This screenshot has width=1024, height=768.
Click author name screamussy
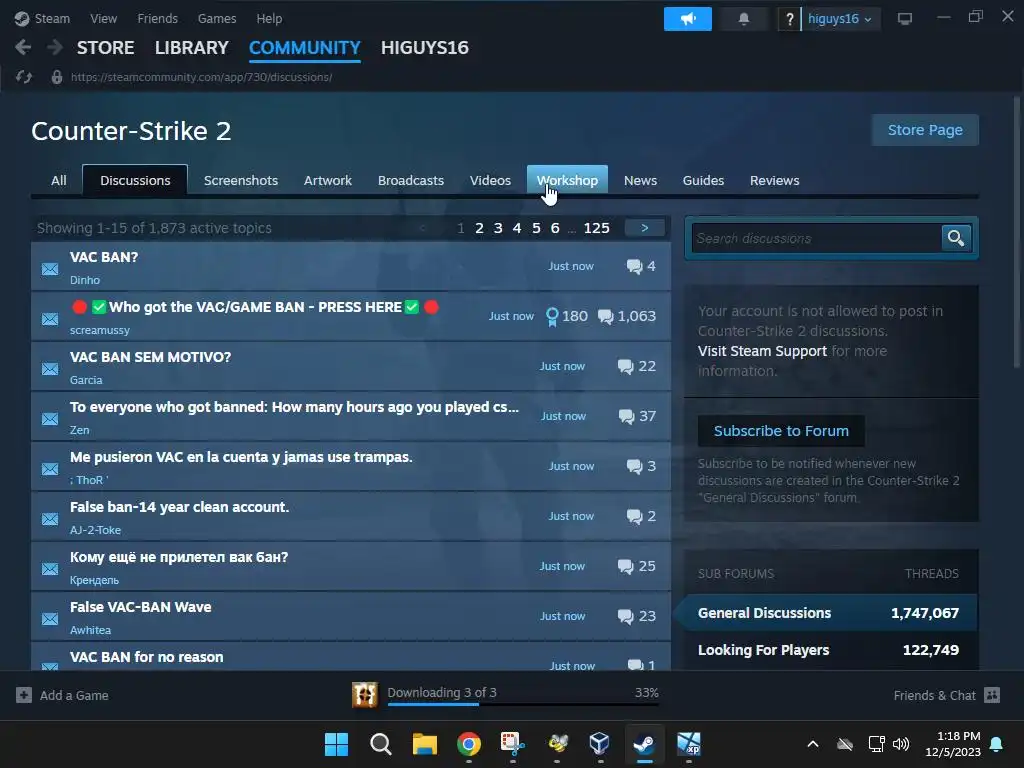coord(100,330)
